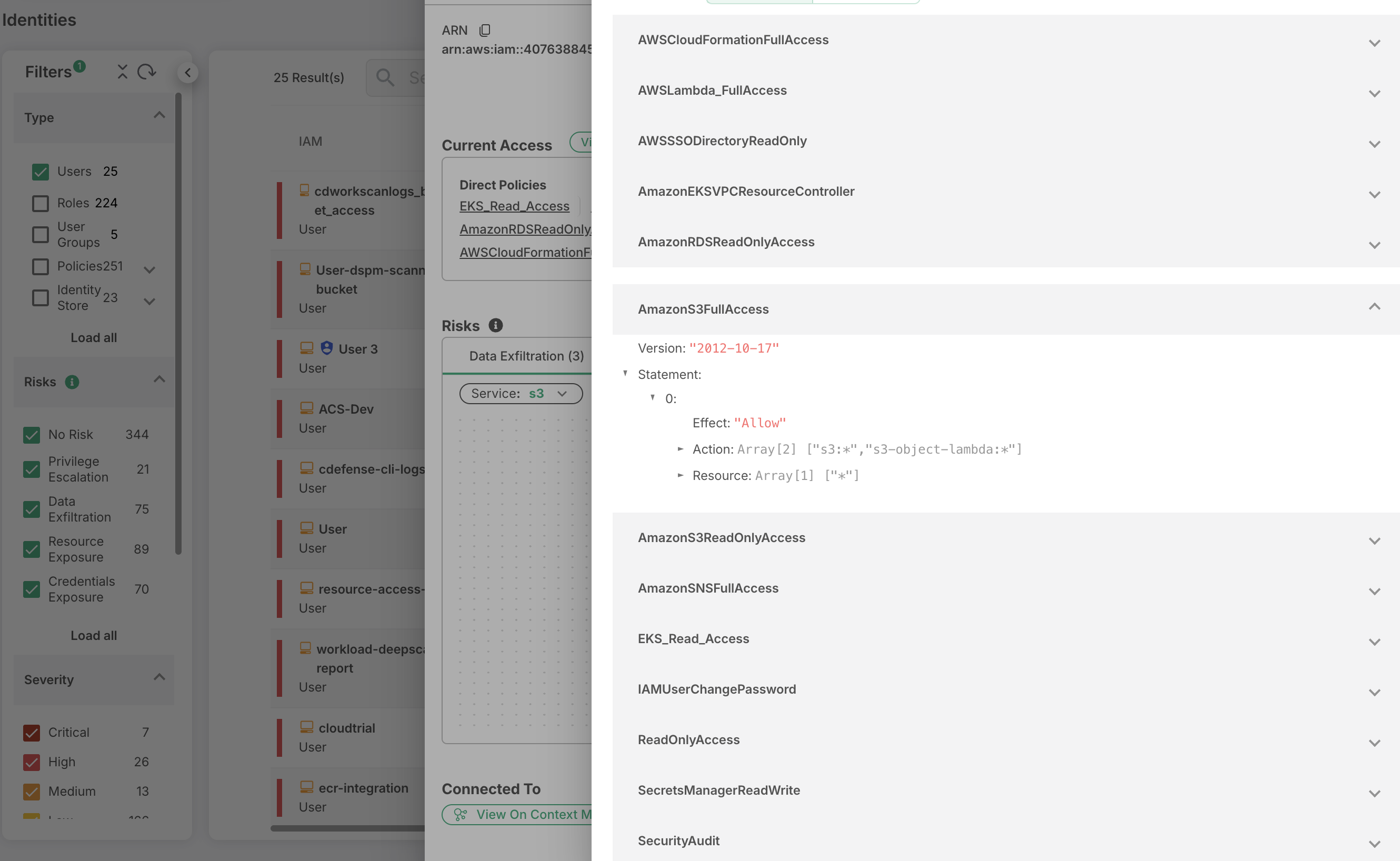Expand the Action array disclosure triangle
The image size is (1400, 861).
681,449
